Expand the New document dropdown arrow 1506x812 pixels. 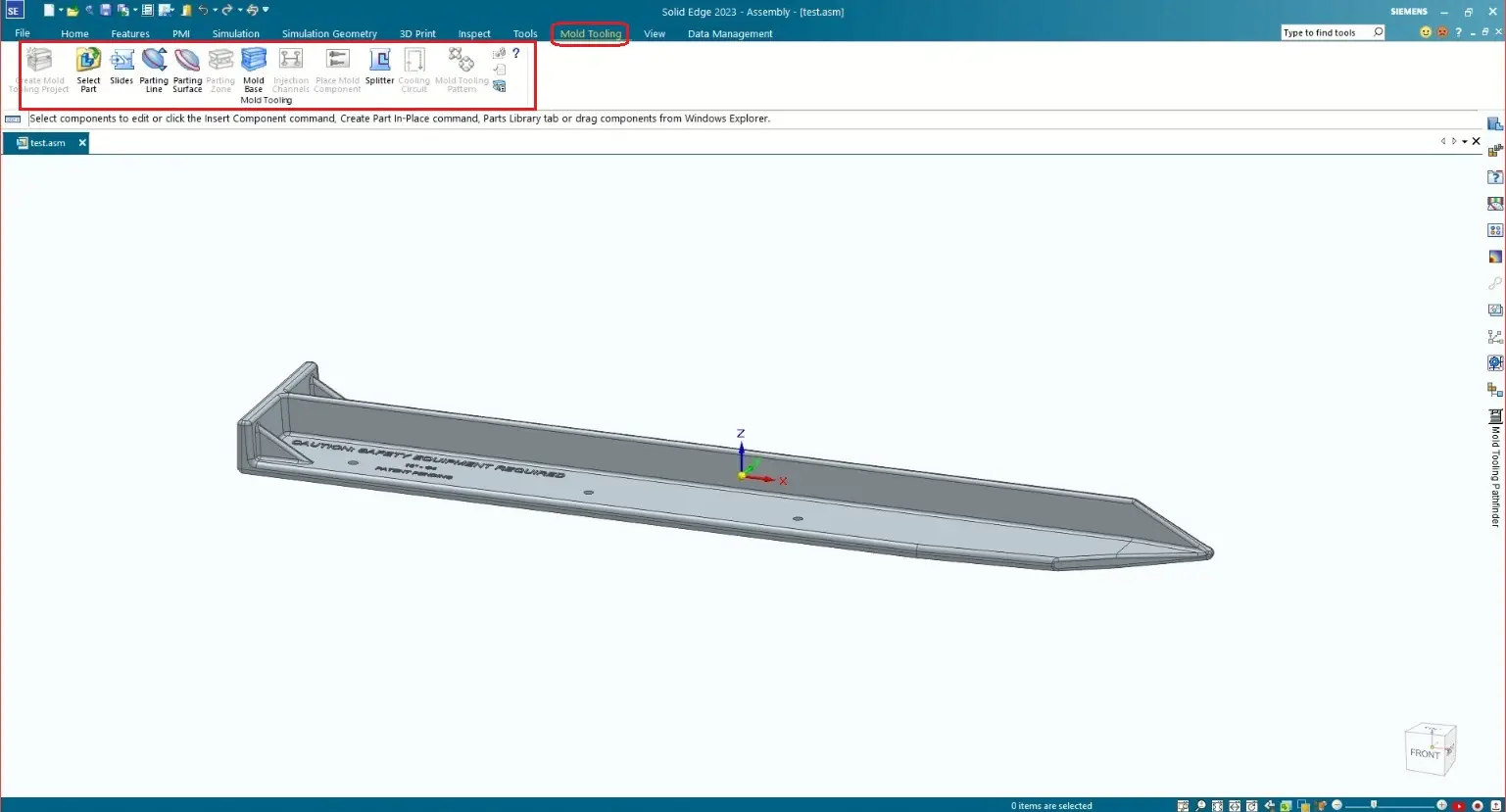click(x=61, y=10)
